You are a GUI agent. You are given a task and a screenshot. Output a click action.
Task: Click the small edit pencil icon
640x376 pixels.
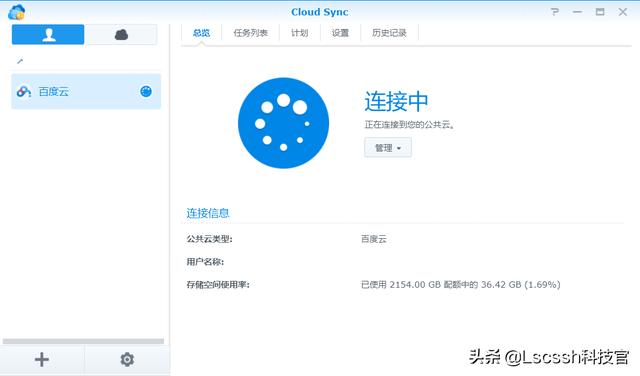coord(20,61)
